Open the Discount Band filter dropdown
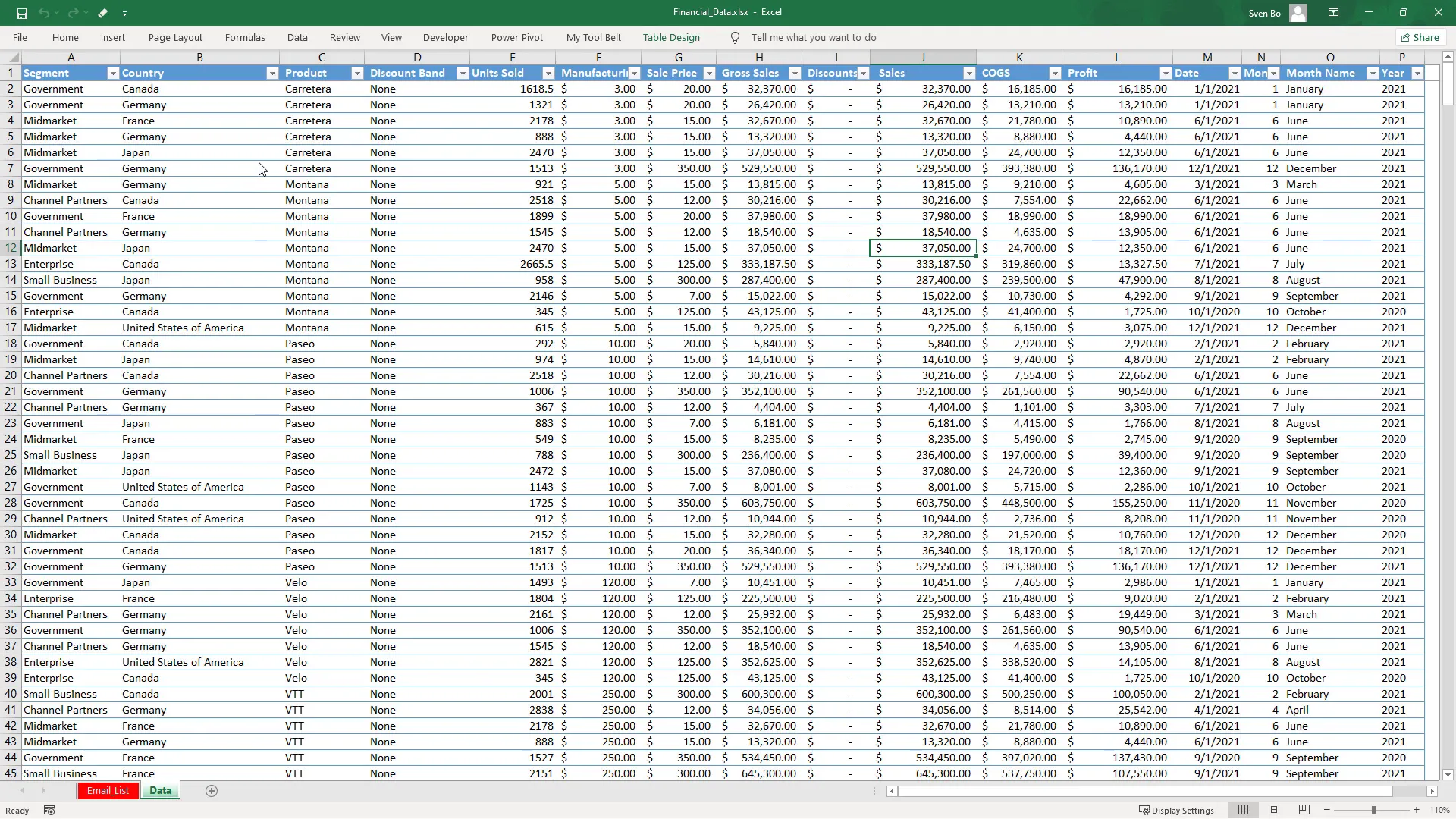 (463, 74)
